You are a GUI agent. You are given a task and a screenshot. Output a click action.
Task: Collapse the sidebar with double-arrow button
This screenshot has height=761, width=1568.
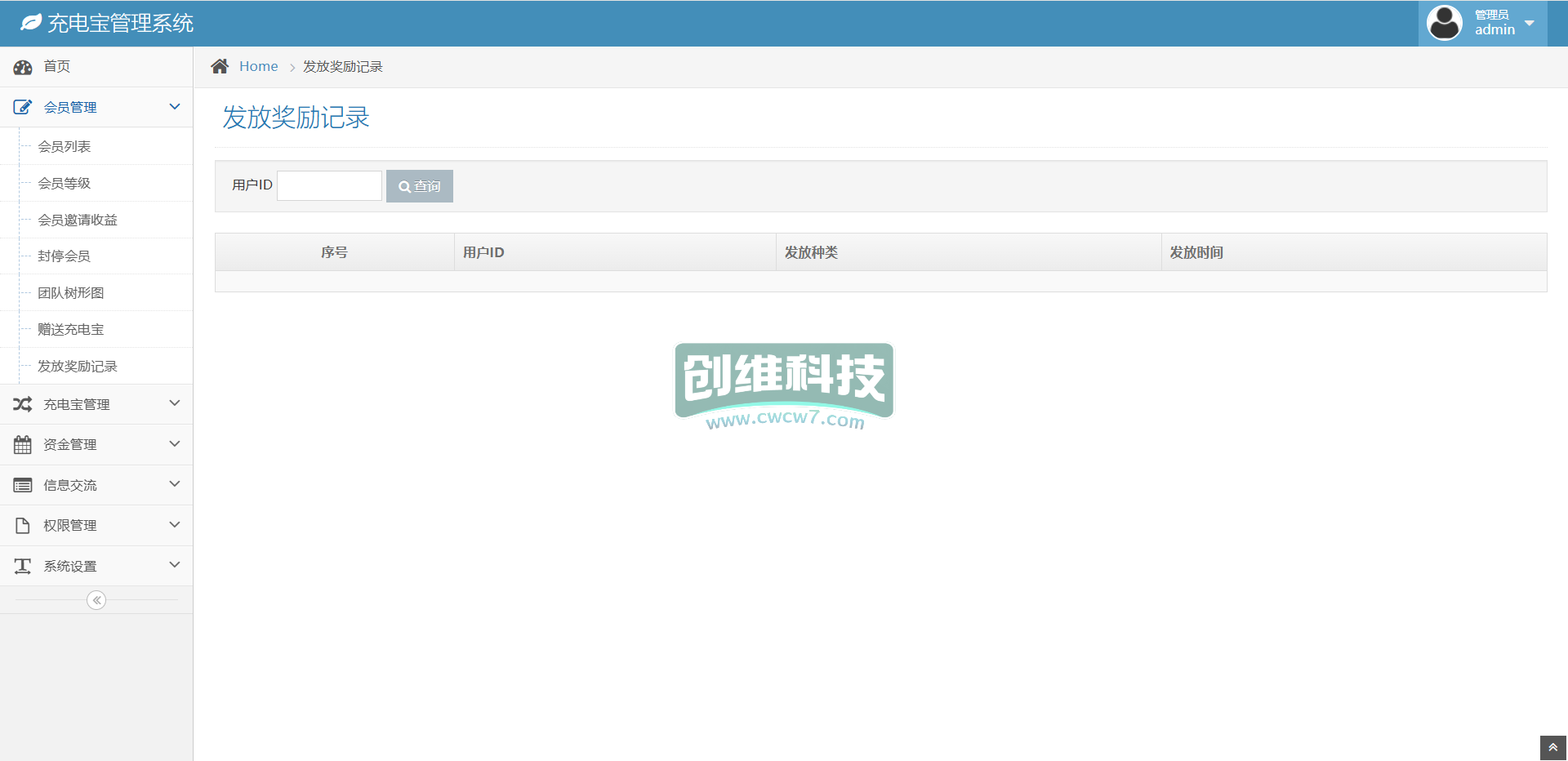(x=96, y=600)
